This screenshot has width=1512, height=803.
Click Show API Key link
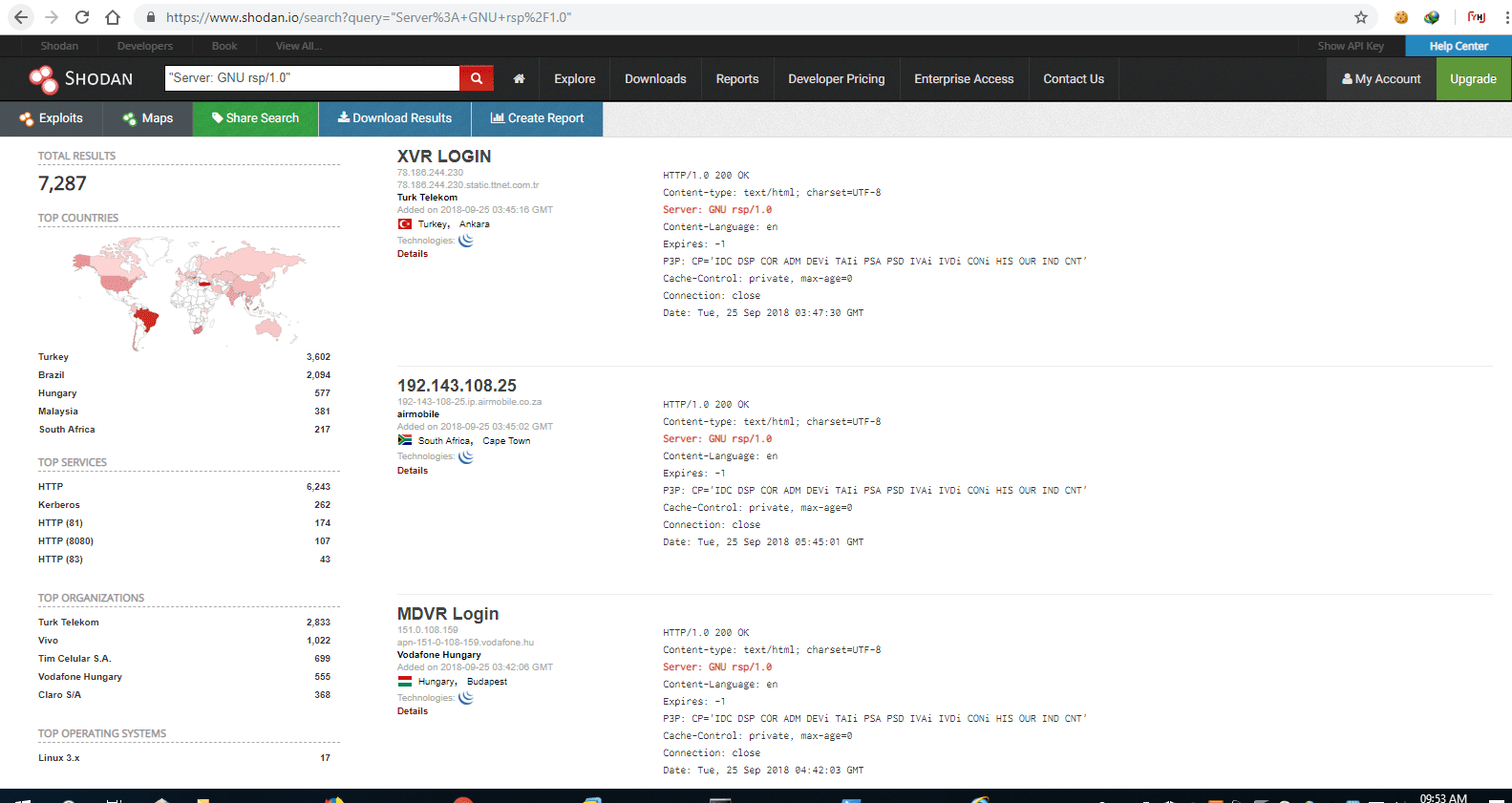(1351, 46)
